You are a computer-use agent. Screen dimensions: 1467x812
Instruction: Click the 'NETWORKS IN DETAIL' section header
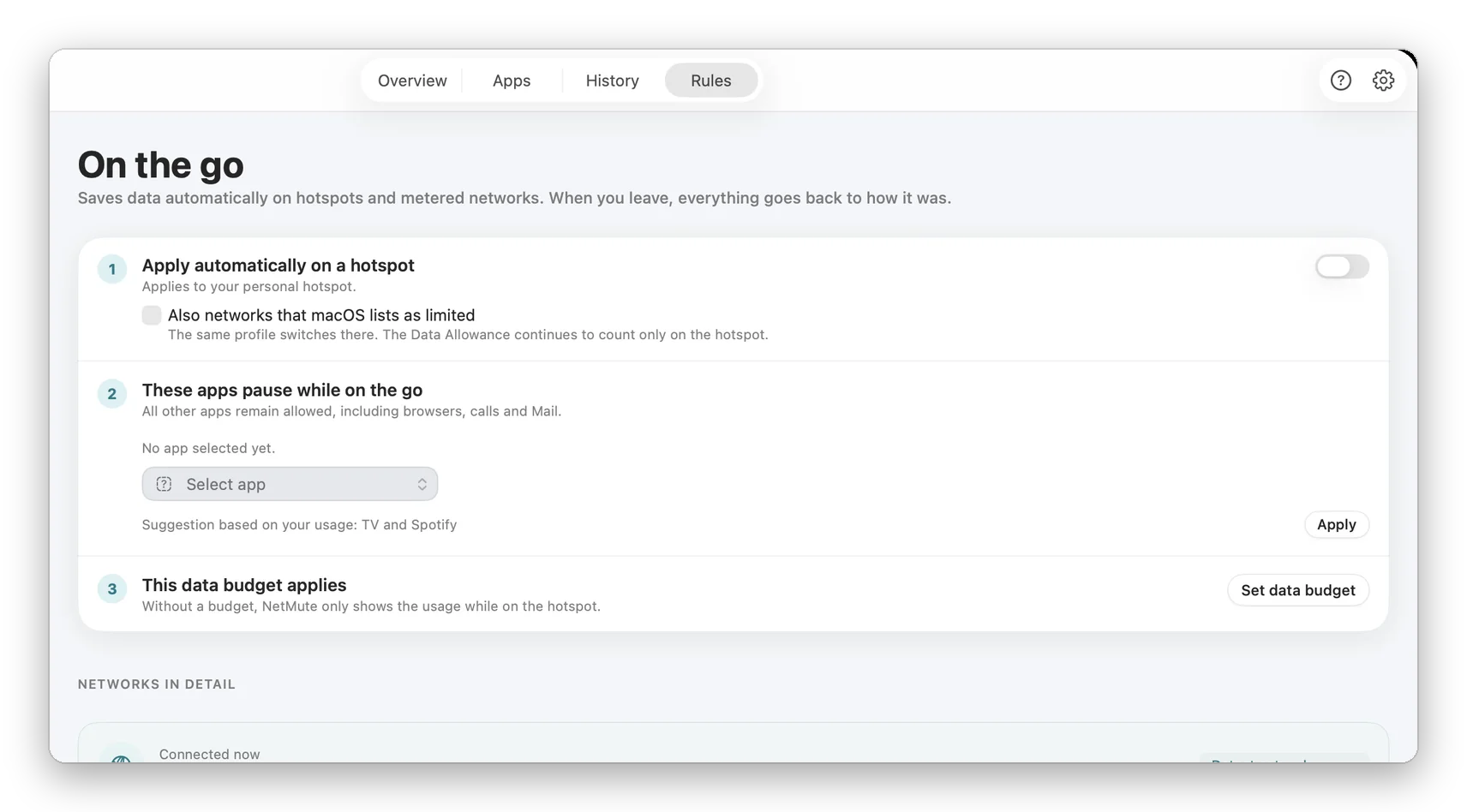157,684
